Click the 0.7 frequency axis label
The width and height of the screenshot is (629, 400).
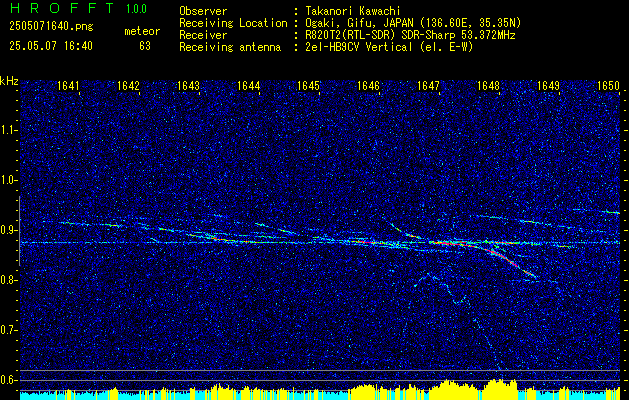click(x=9, y=330)
